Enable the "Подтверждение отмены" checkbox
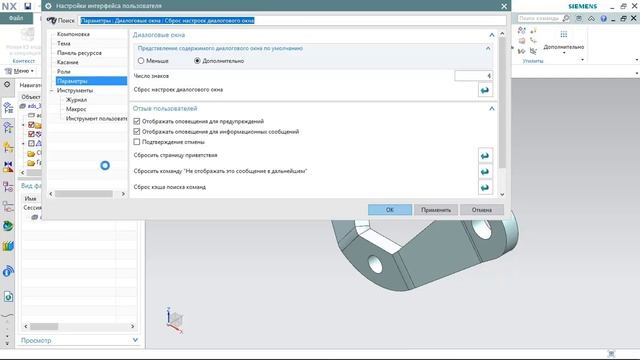Image resolution: width=640 pixels, height=360 pixels. (137, 142)
